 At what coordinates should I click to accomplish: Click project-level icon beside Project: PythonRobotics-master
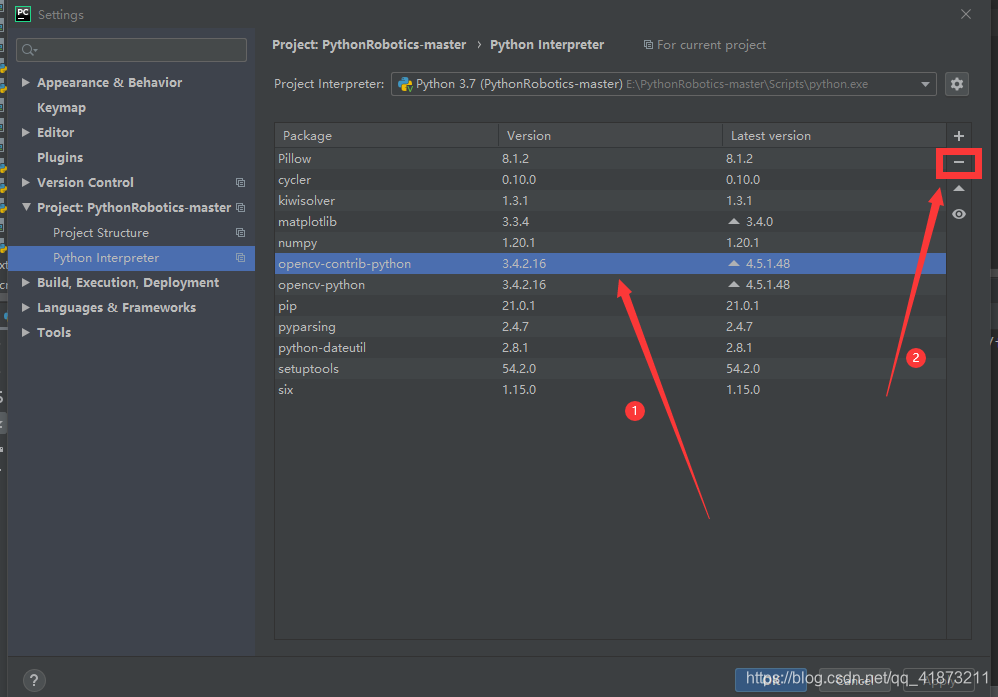[240, 208]
